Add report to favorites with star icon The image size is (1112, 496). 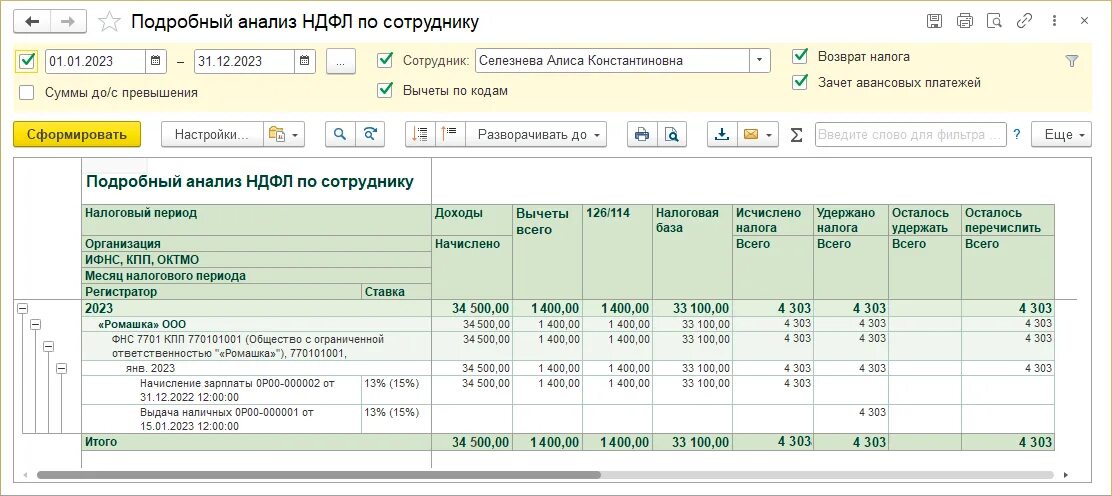coord(109,22)
